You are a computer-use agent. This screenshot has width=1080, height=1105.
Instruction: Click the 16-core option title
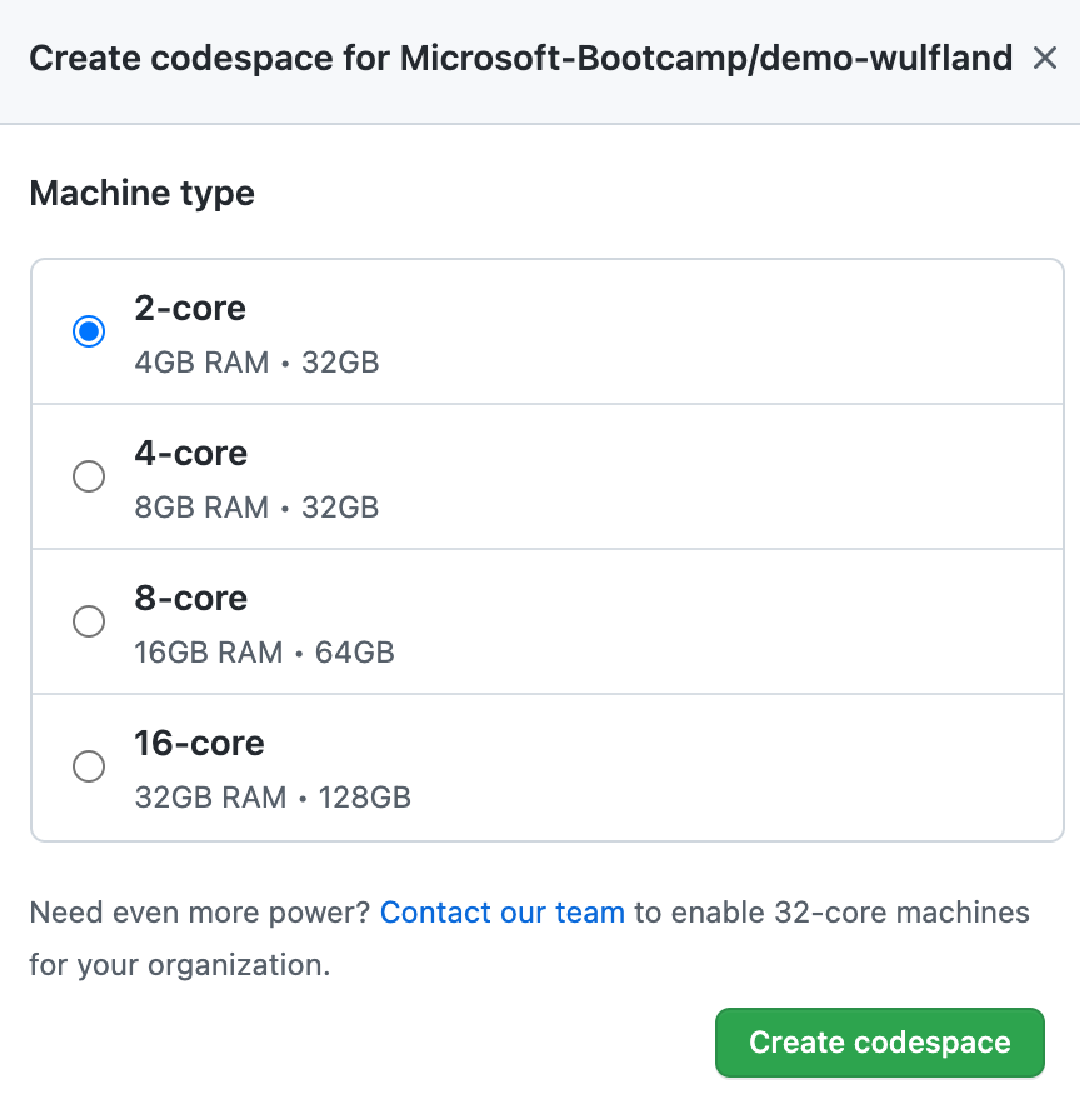pos(199,743)
